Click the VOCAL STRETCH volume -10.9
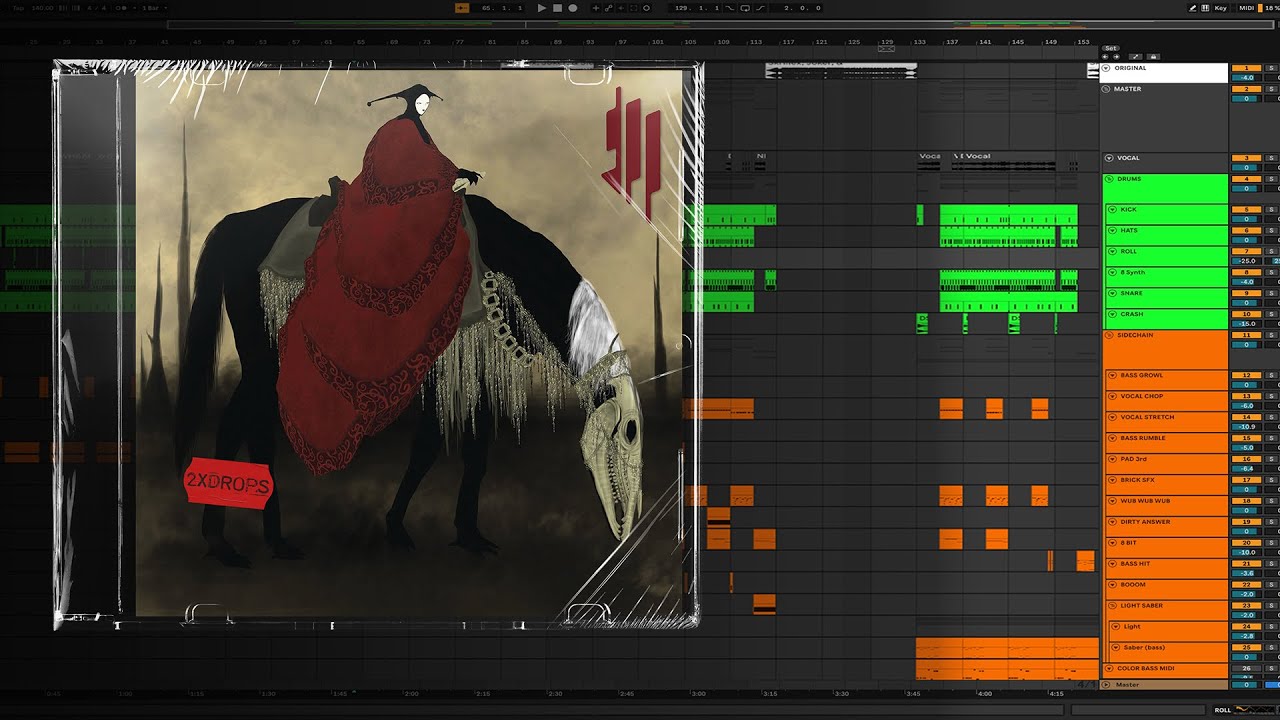Viewport: 1280px width, 720px height. click(1246, 427)
